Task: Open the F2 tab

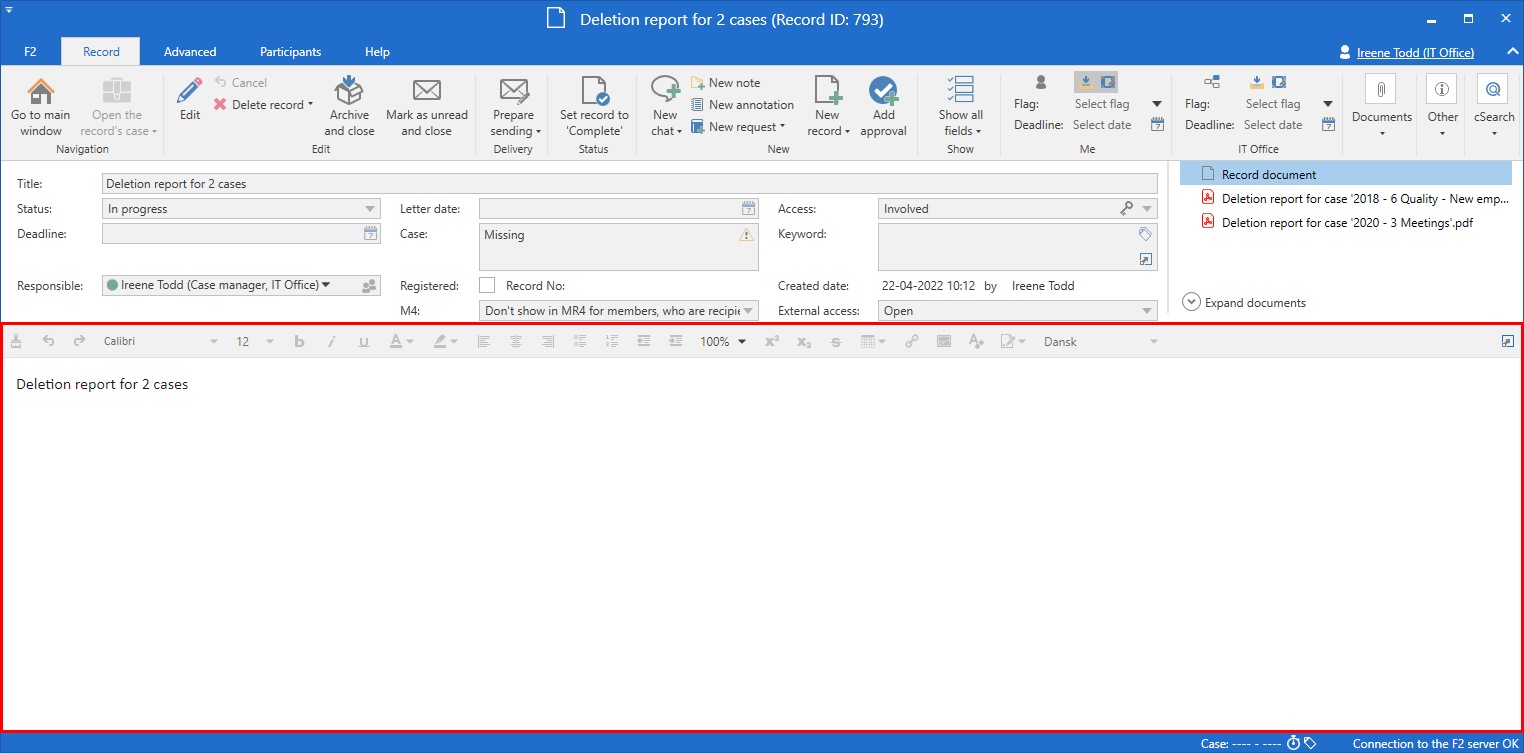Action: [30, 52]
